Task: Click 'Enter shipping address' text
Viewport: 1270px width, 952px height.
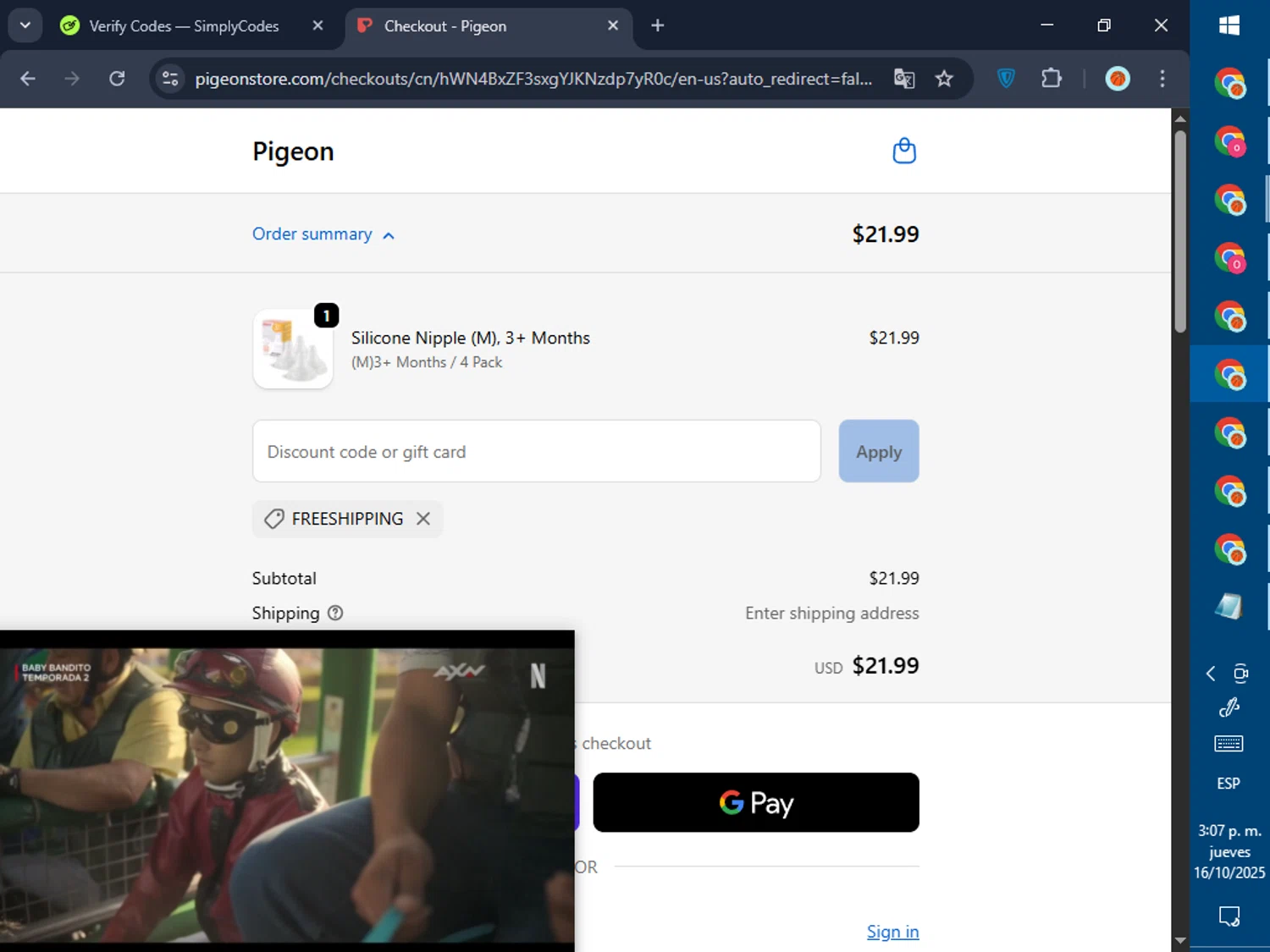Action: 831,613
